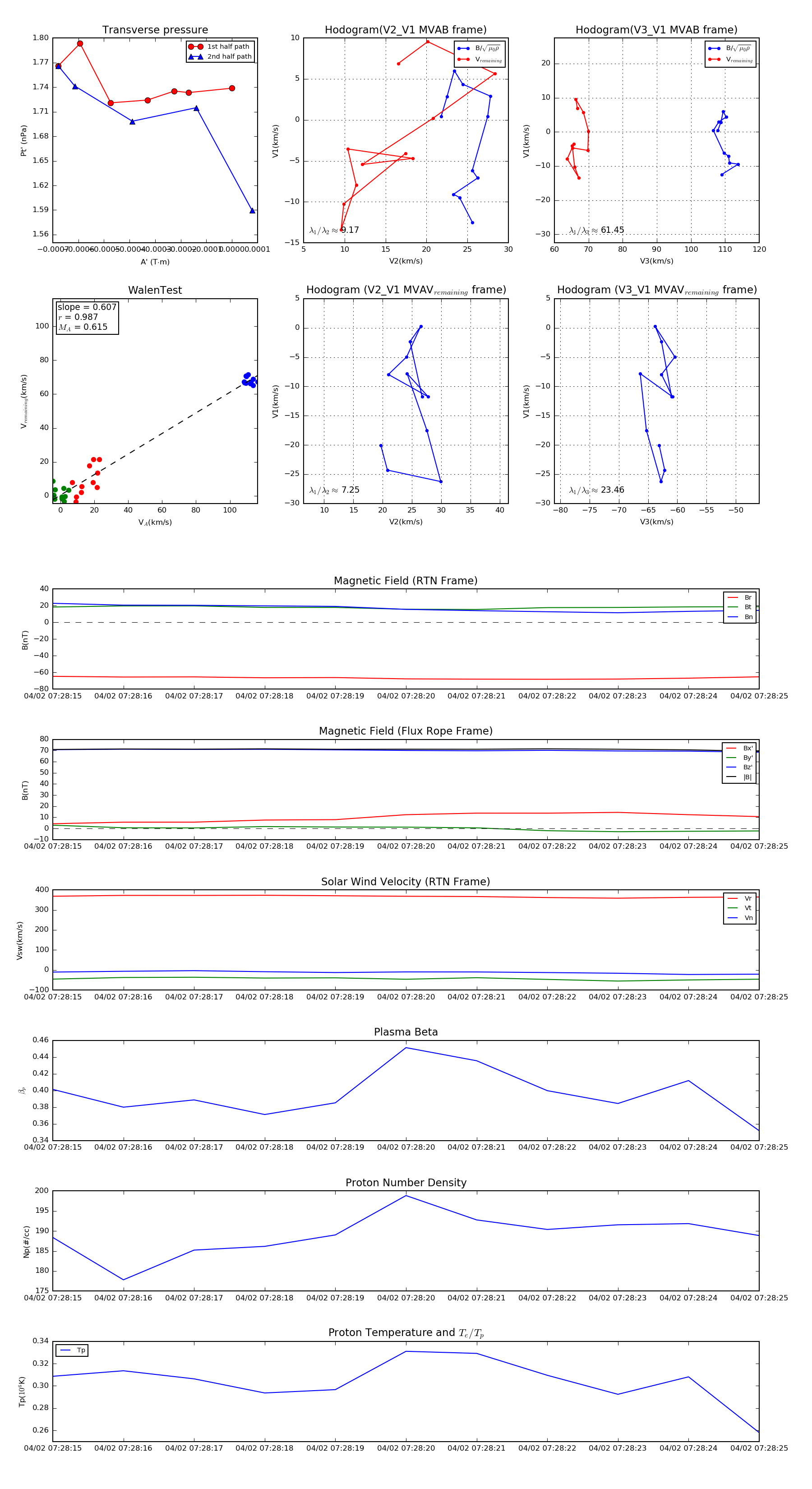812x1489 pixels.
Task: Select the 'Vt' legend entry
Action: pos(740,908)
